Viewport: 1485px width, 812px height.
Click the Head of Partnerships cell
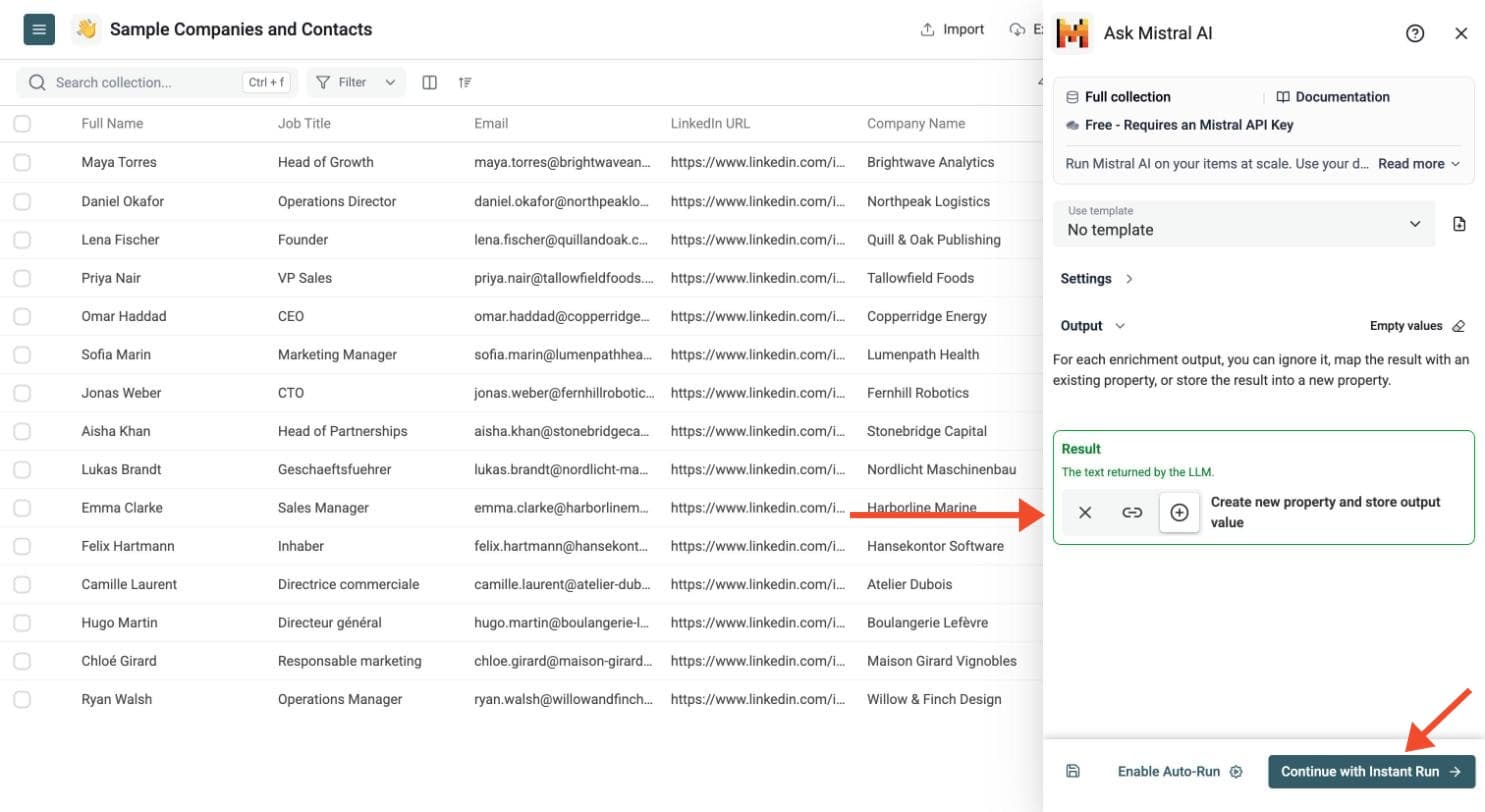(343, 431)
